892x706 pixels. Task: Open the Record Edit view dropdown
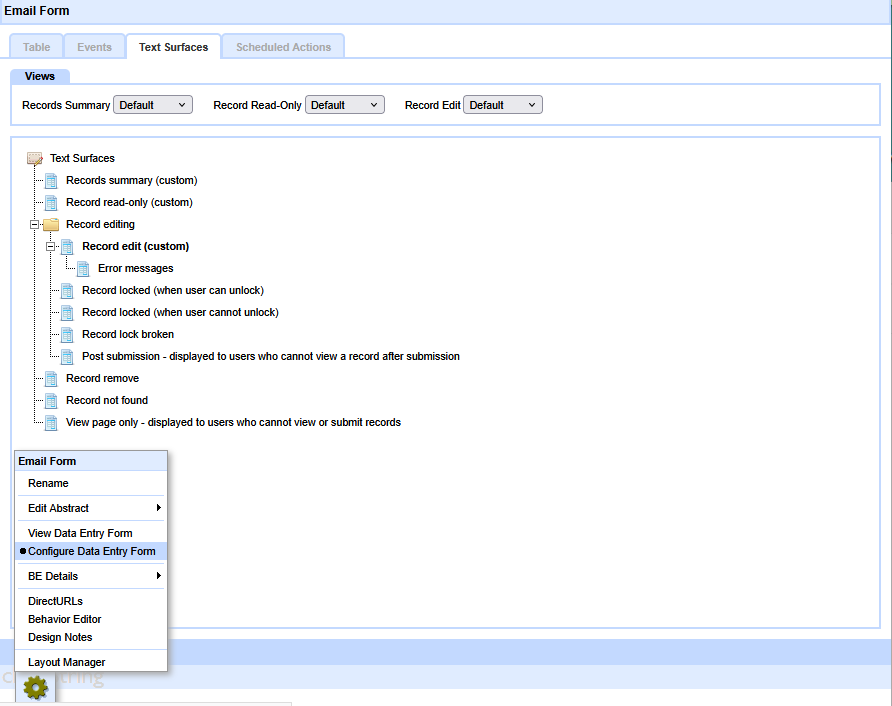[503, 105]
